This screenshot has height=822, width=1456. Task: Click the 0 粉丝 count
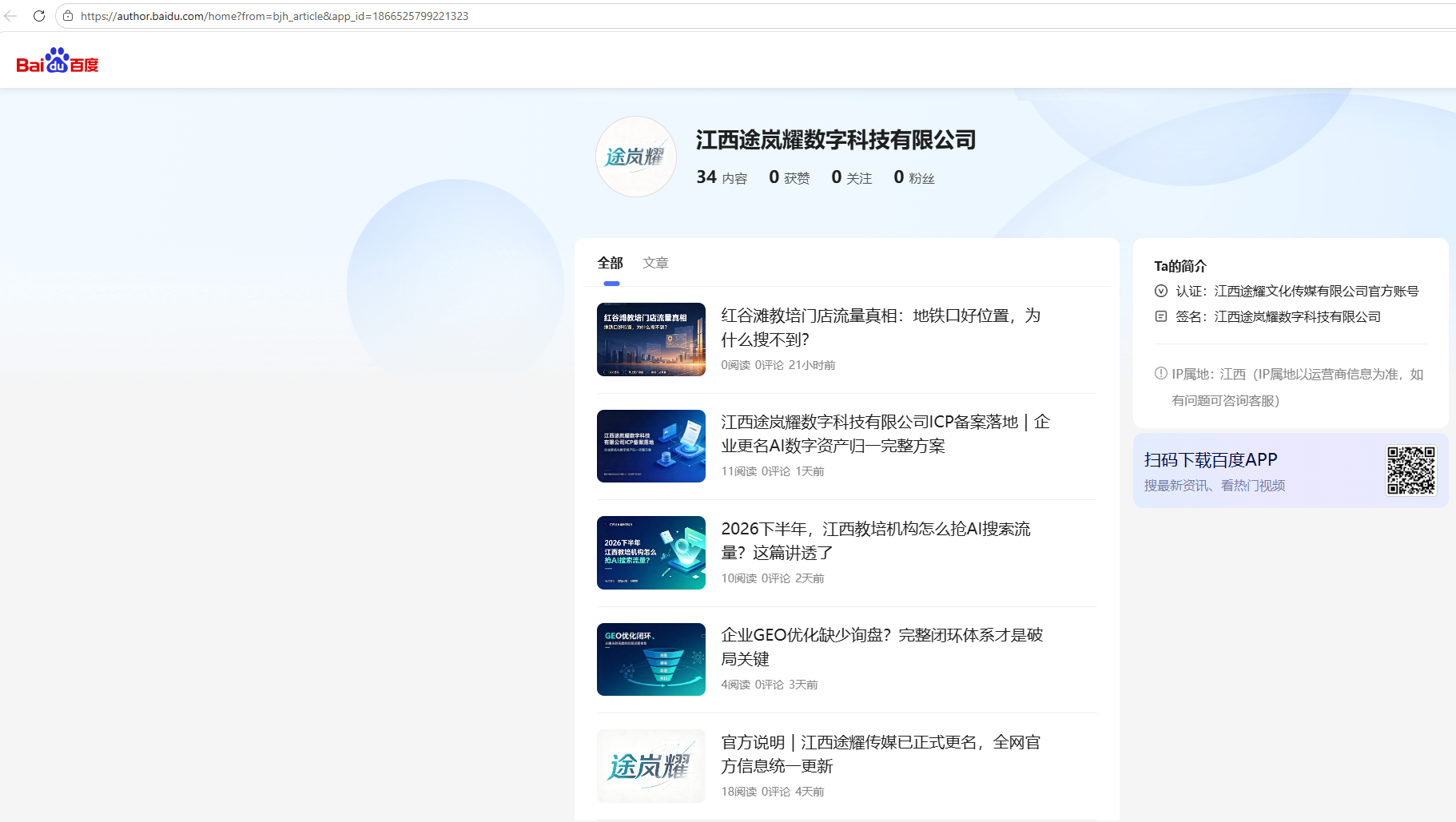914,177
